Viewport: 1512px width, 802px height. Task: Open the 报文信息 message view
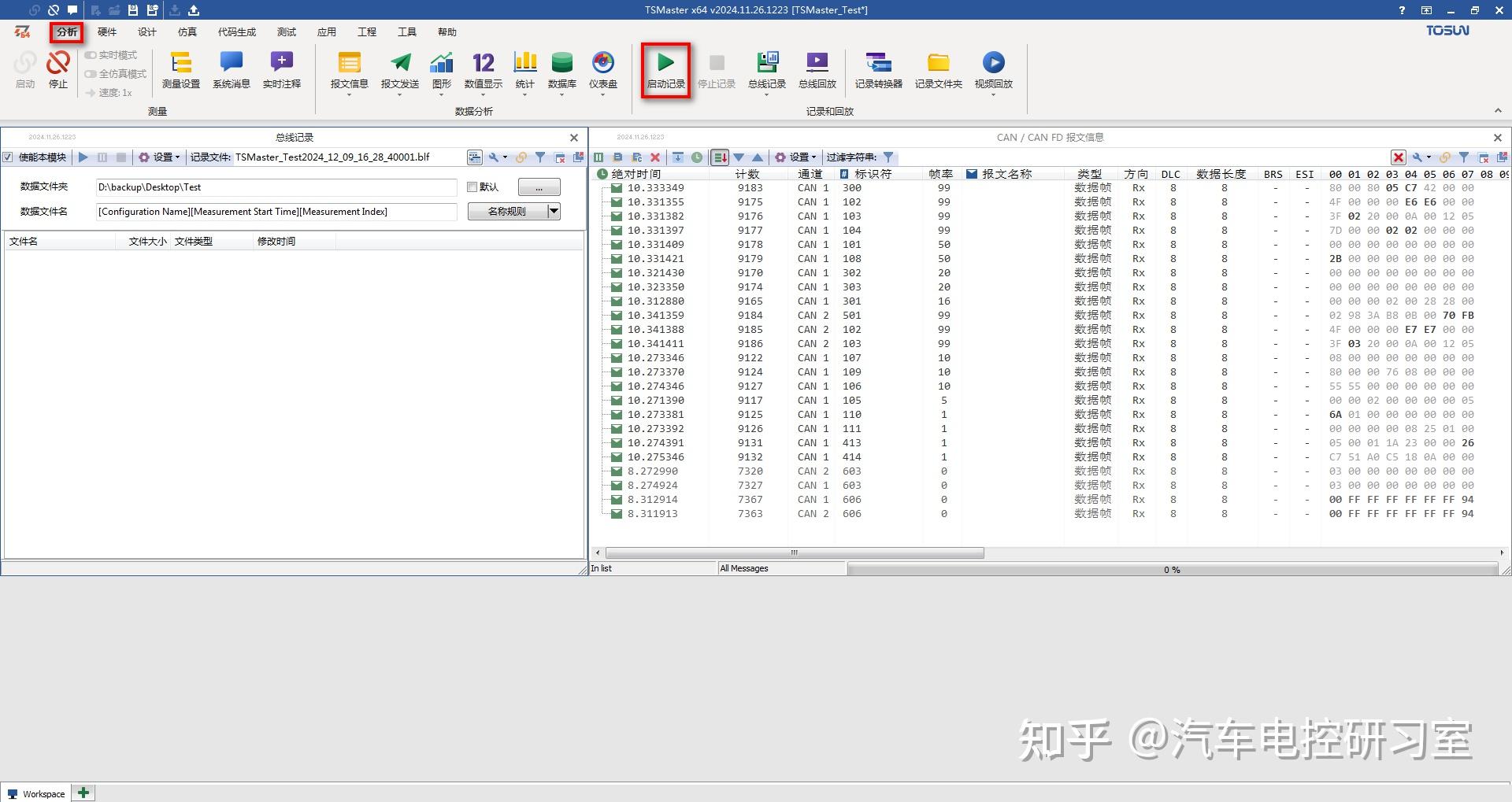[x=349, y=71]
